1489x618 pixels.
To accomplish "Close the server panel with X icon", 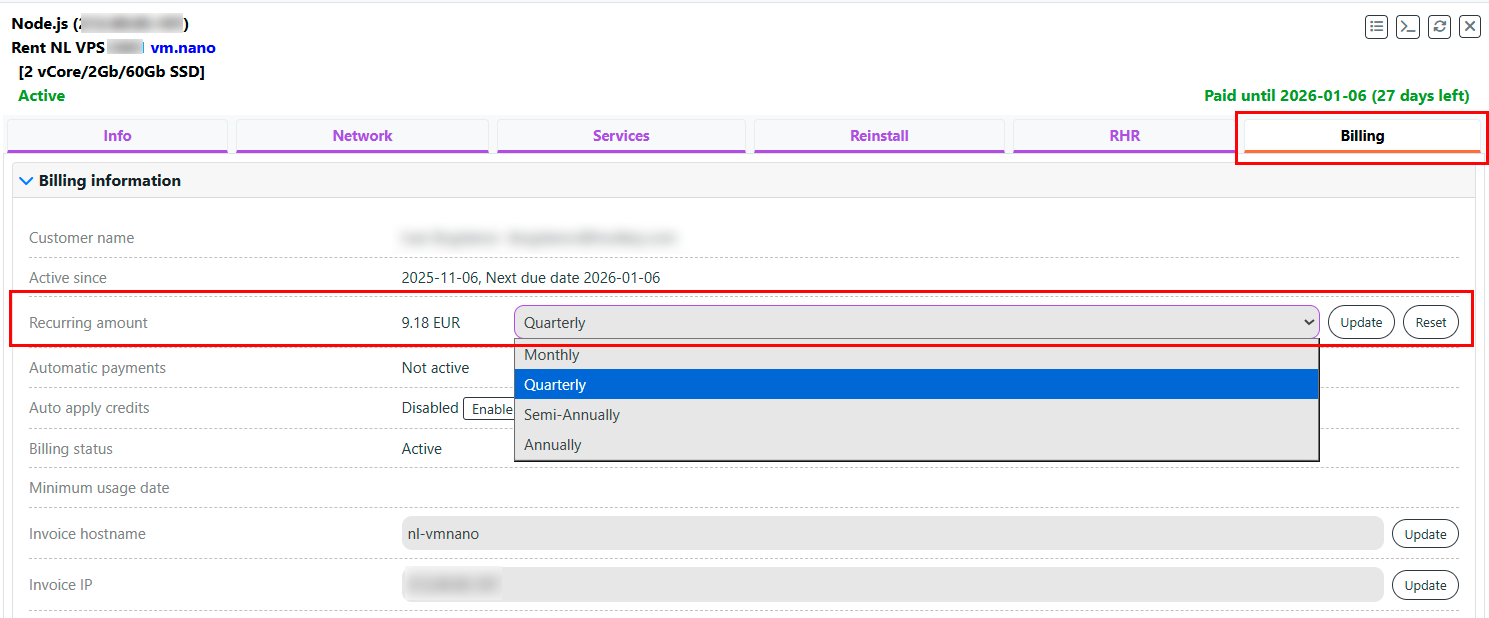I will 1469,27.
